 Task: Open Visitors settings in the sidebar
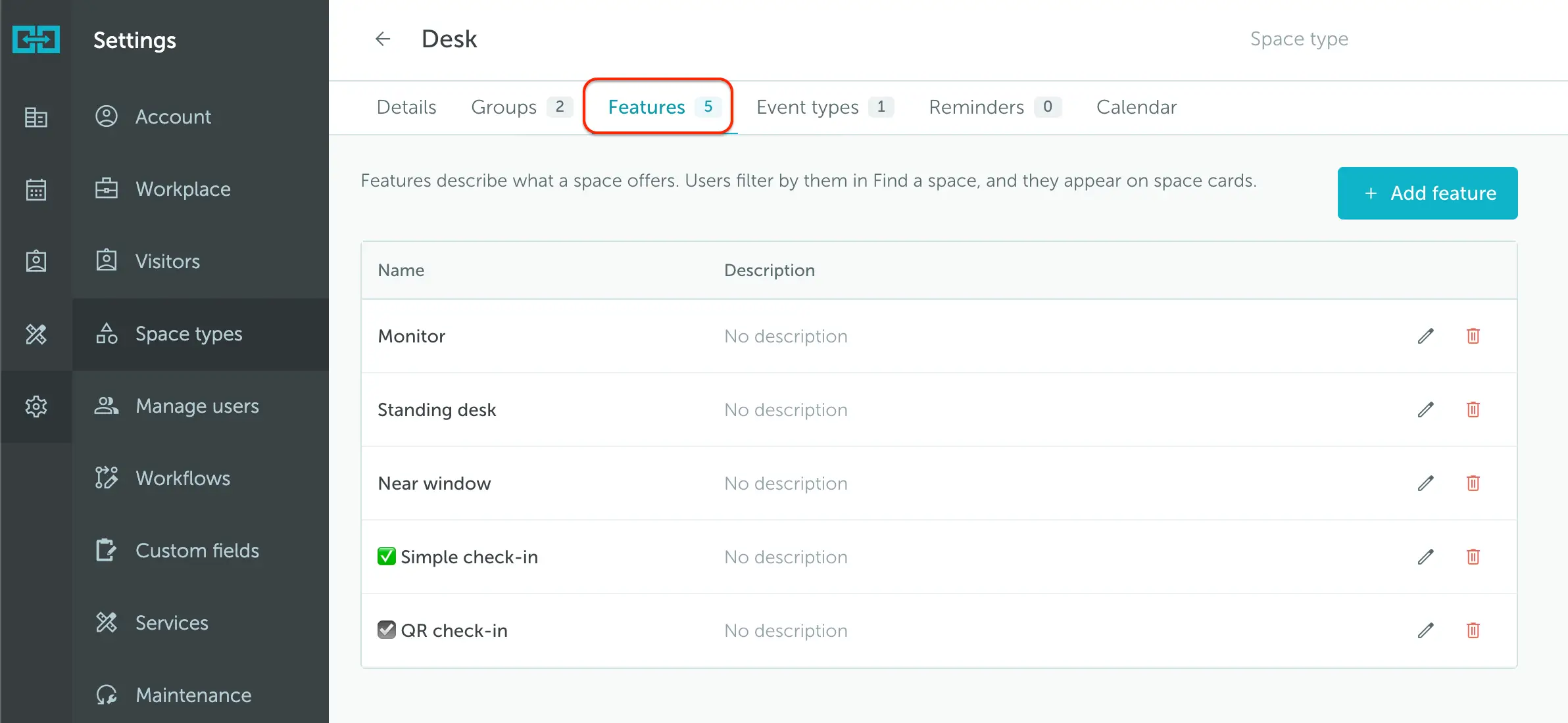click(x=201, y=262)
